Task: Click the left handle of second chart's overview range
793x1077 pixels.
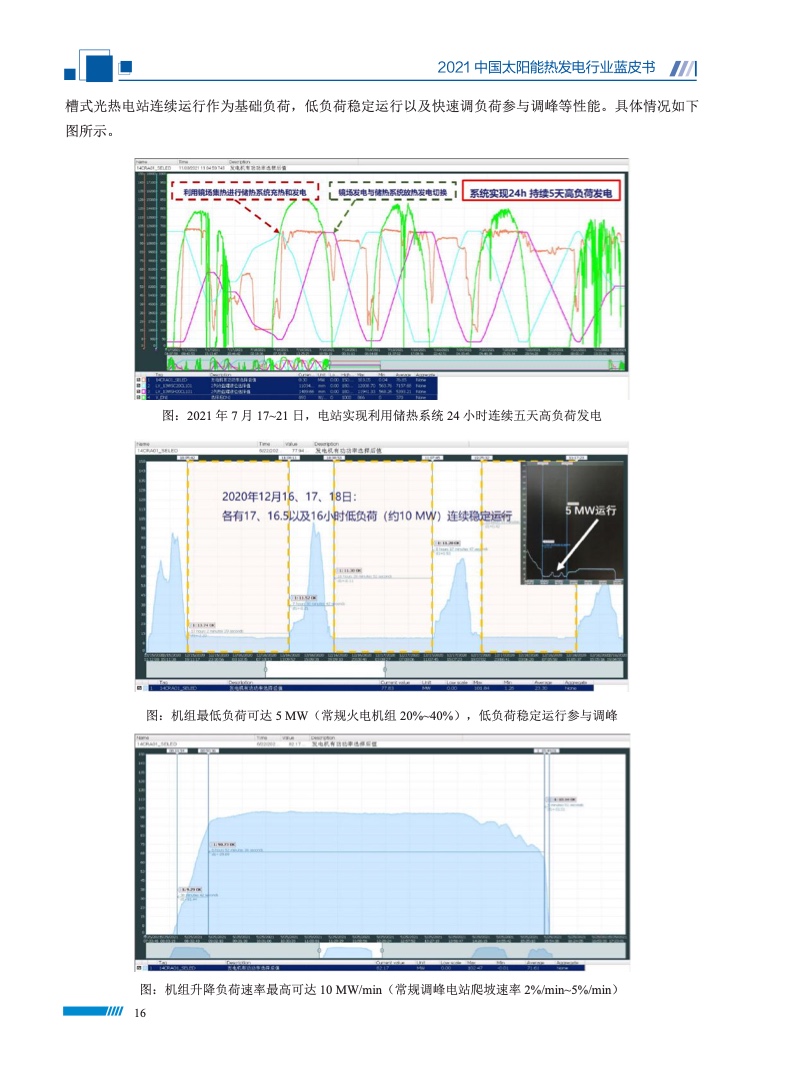Action: tap(263, 666)
